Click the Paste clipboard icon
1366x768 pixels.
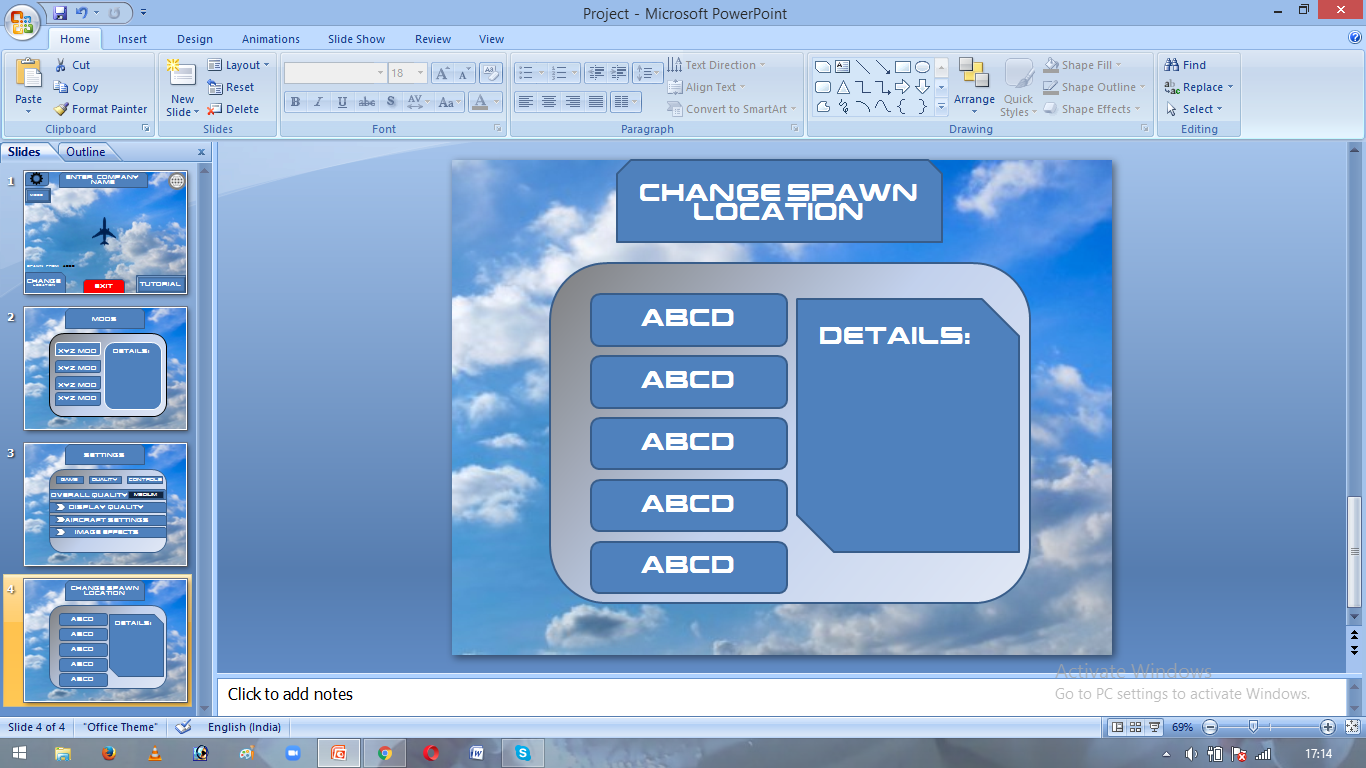(x=29, y=75)
